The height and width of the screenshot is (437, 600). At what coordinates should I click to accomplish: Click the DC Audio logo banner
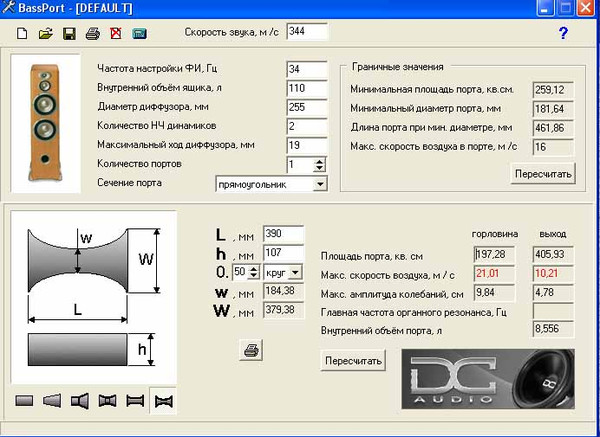coord(488,378)
